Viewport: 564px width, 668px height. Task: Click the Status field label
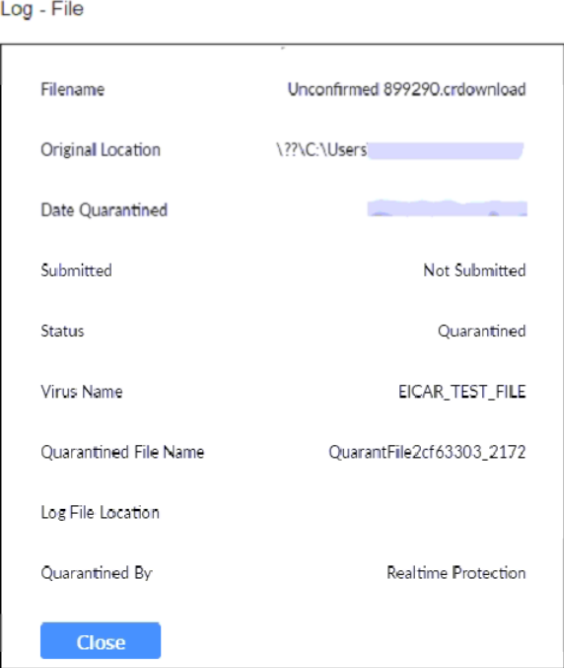click(x=62, y=331)
